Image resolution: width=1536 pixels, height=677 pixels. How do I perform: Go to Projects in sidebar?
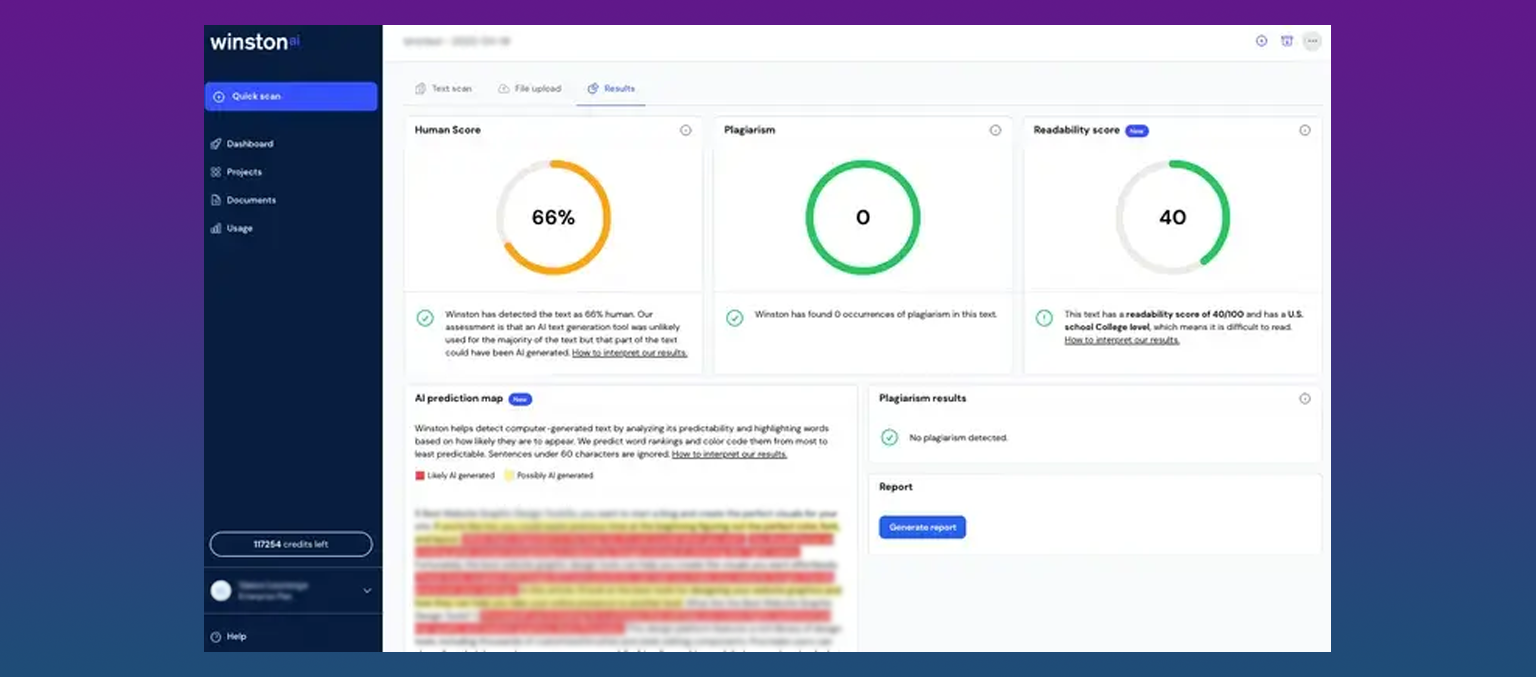243,172
